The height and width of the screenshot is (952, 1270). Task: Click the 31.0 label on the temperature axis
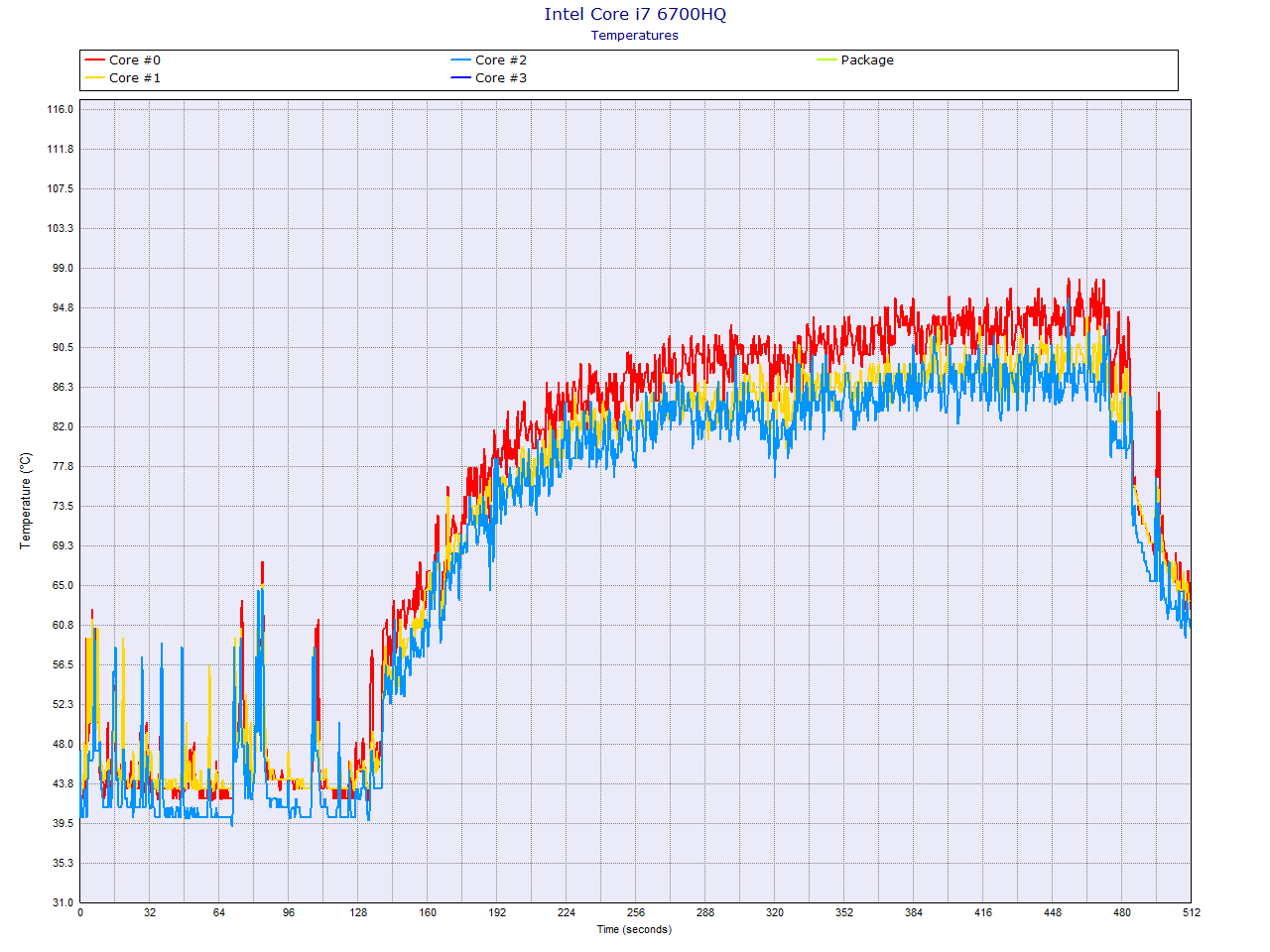click(x=63, y=902)
